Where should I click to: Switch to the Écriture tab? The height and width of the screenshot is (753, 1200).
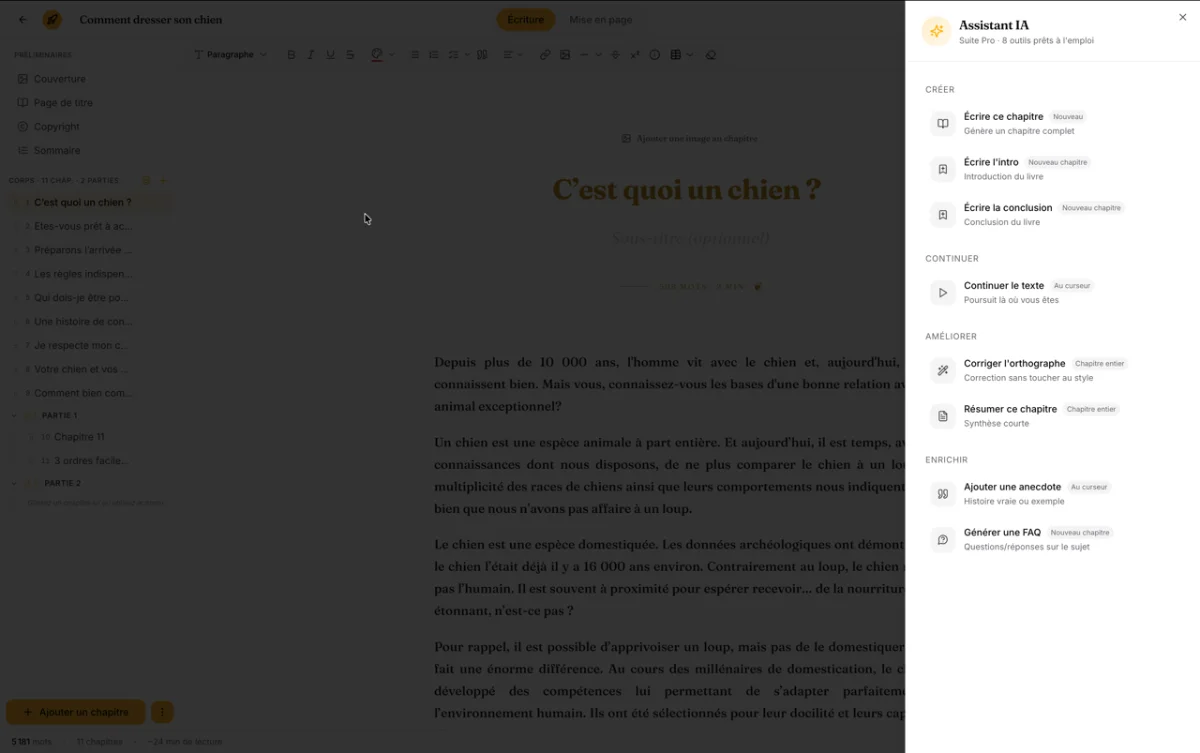(x=526, y=20)
